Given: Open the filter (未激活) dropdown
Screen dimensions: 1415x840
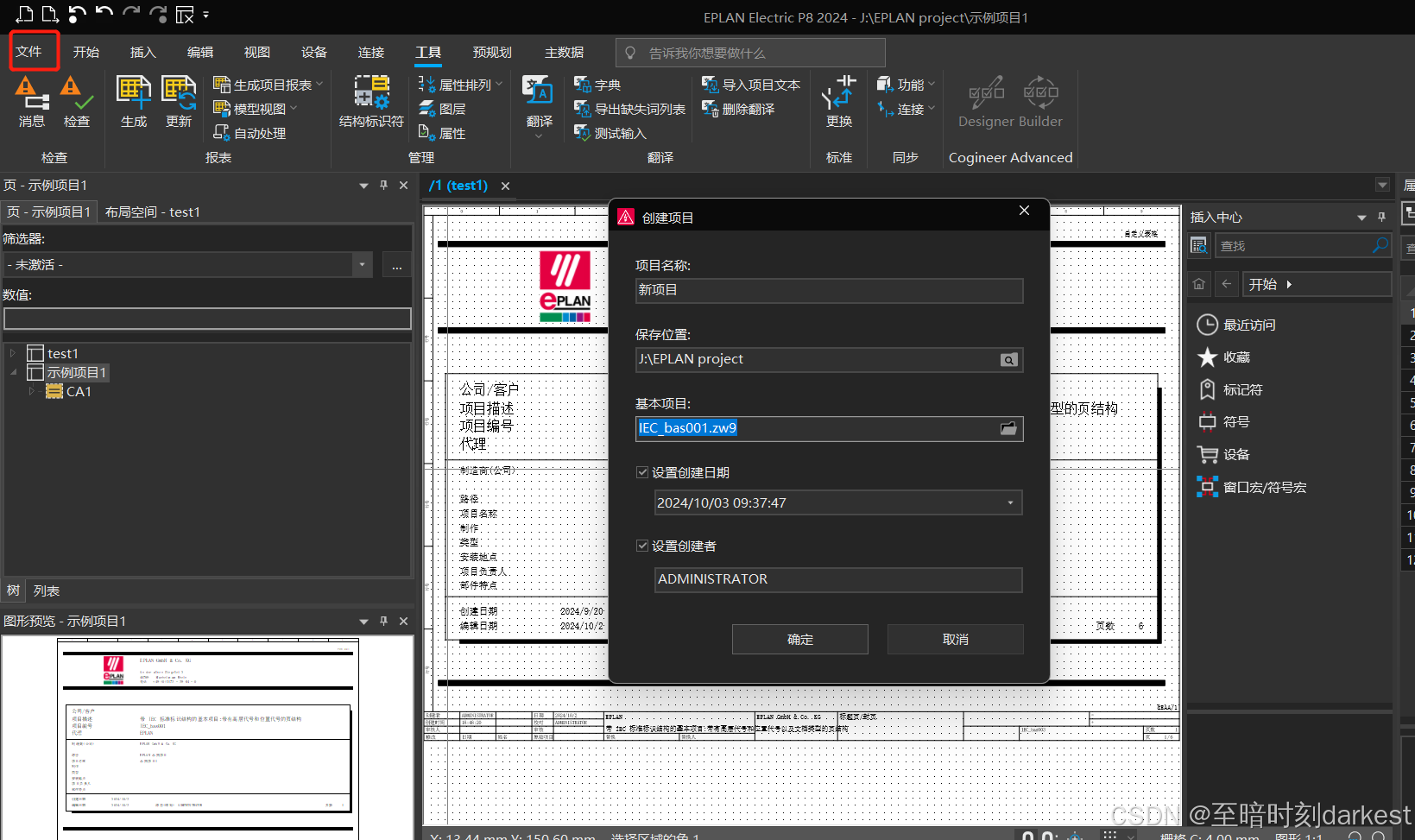Looking at the screenshot, I should (363, 265).
